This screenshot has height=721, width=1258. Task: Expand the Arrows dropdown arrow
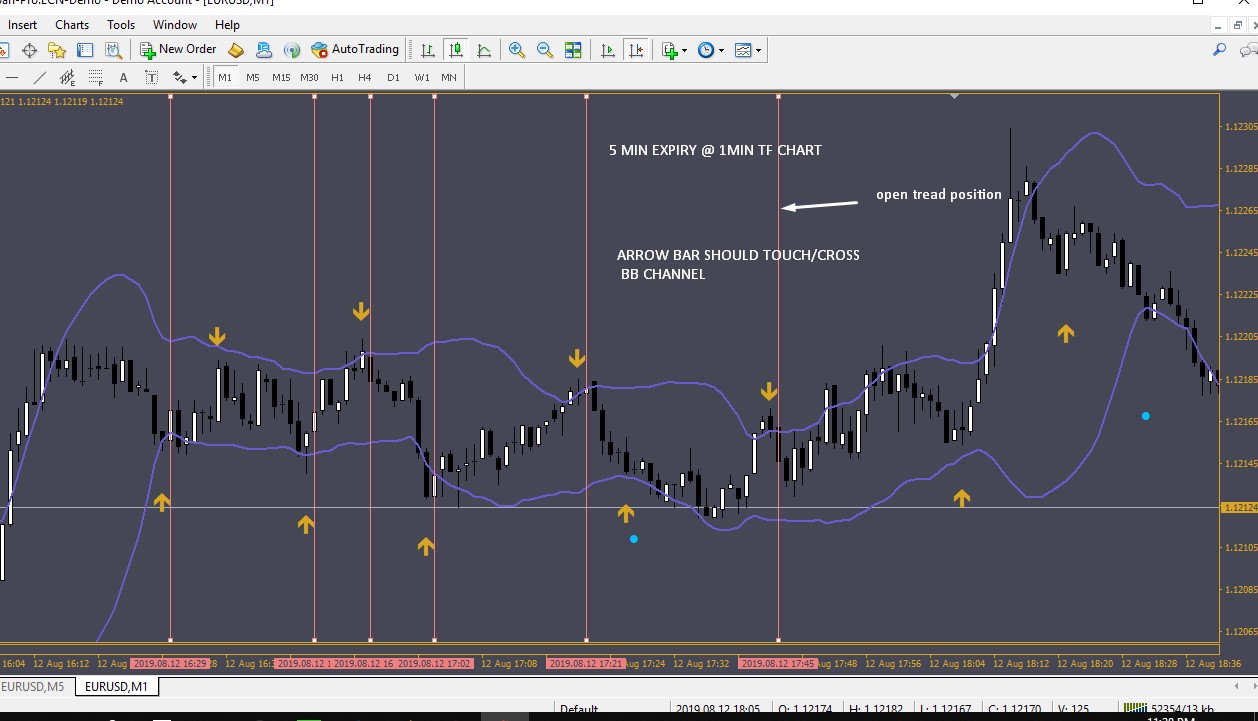coord(194,77)
